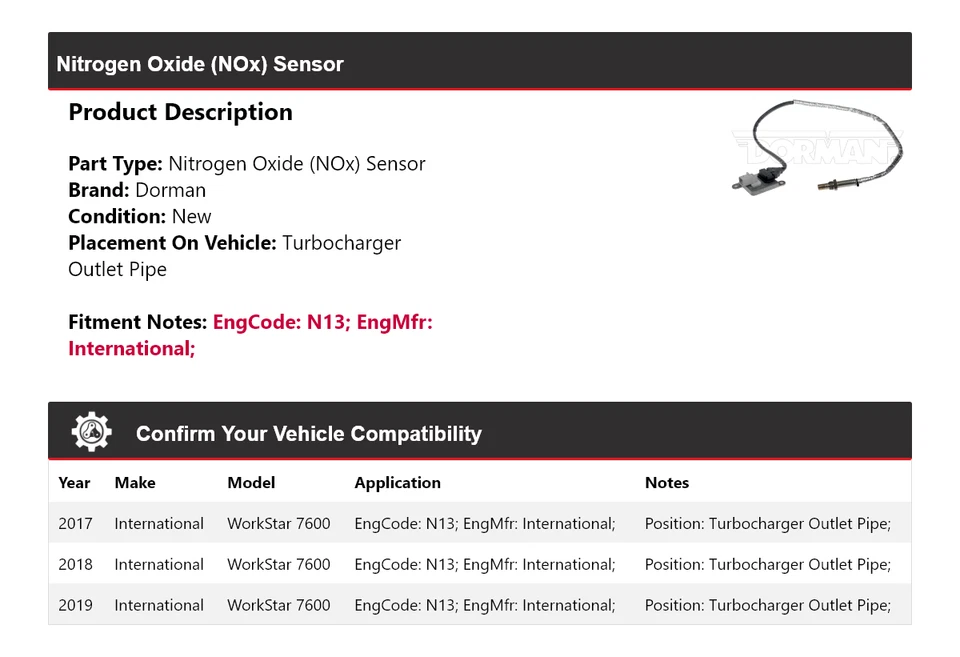Click the Placement On Vehicle label

tap(172, 243)
